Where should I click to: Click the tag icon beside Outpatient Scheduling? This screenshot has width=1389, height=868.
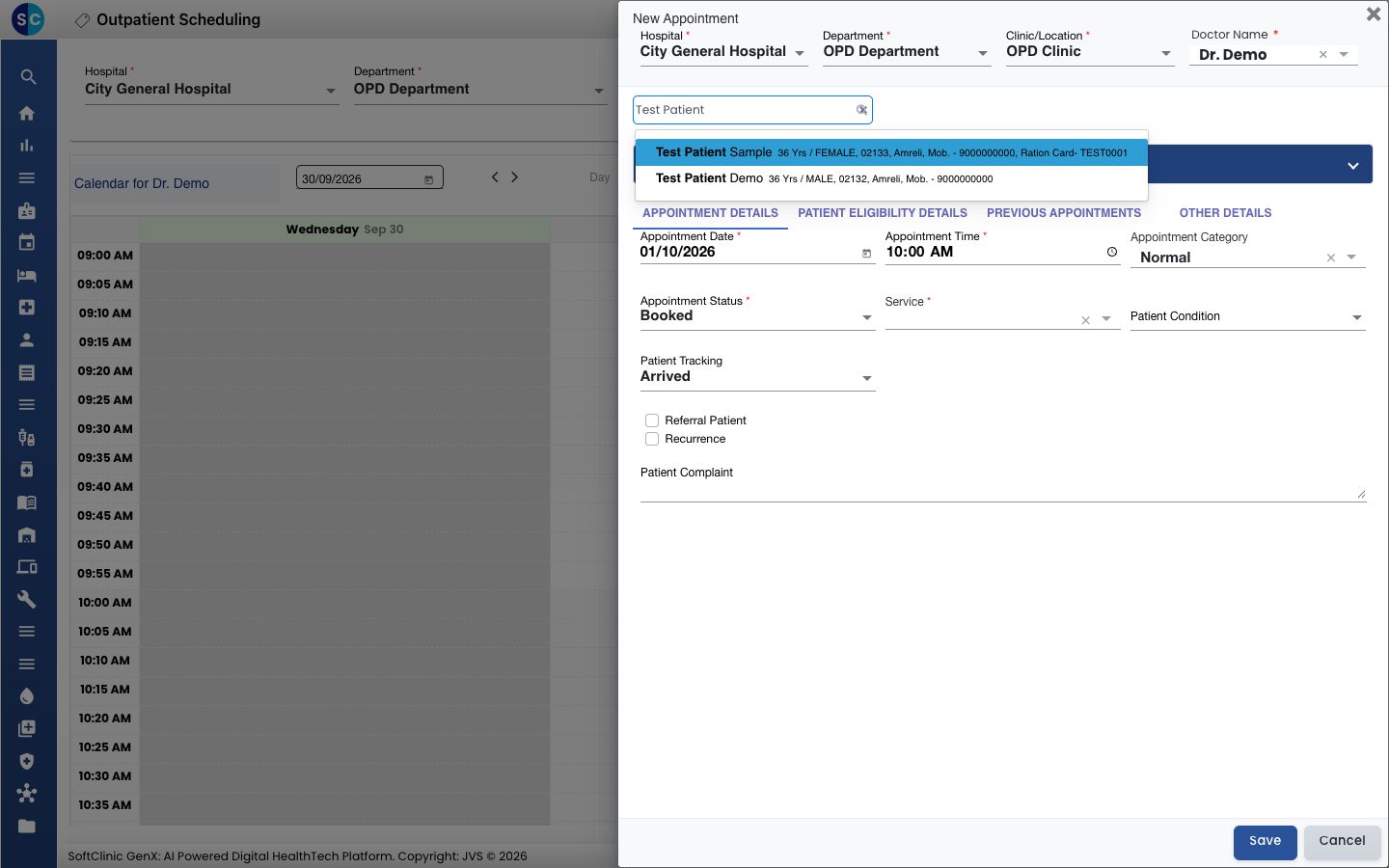coord(83,20)
